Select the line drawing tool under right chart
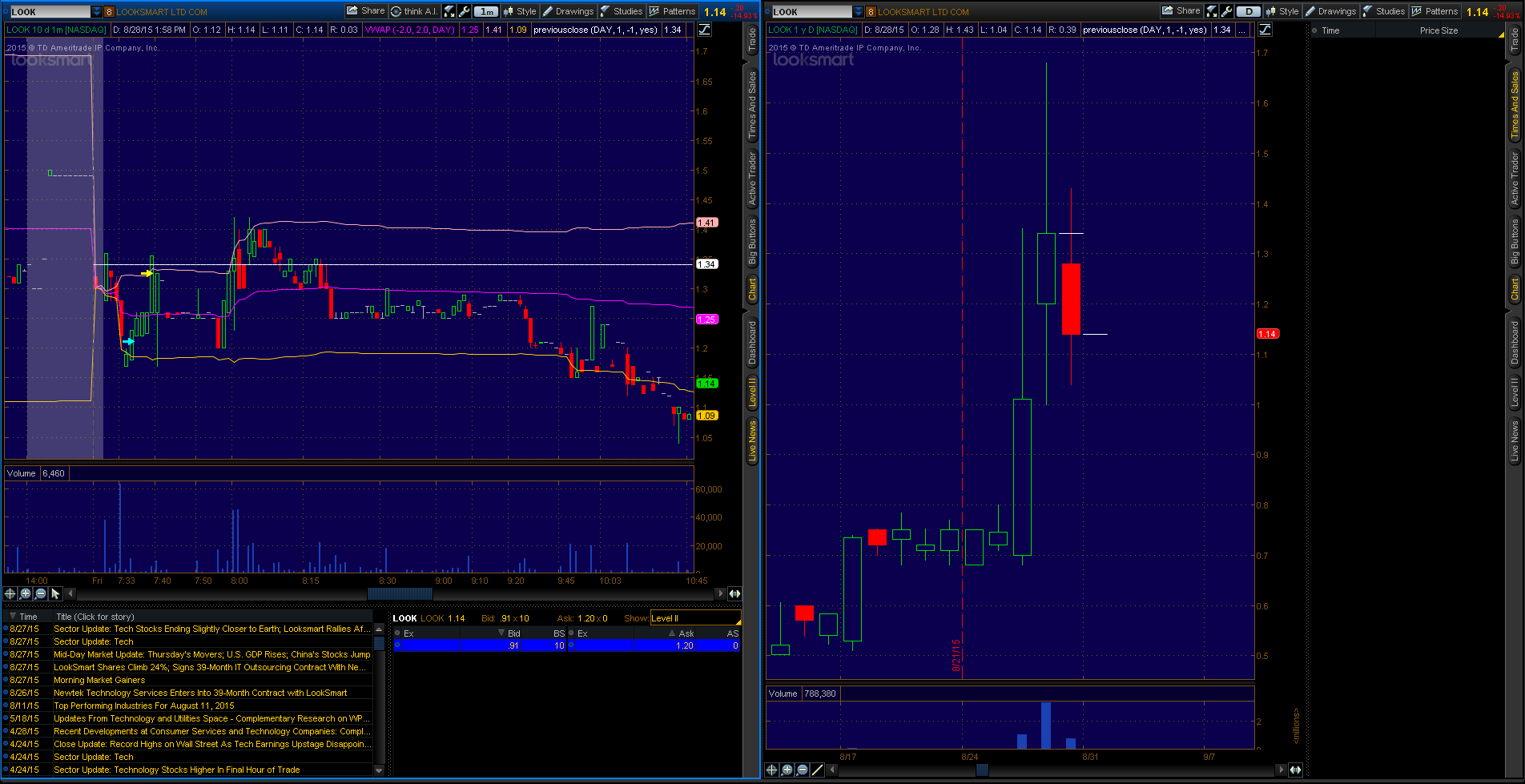 [x=818, y=770]
